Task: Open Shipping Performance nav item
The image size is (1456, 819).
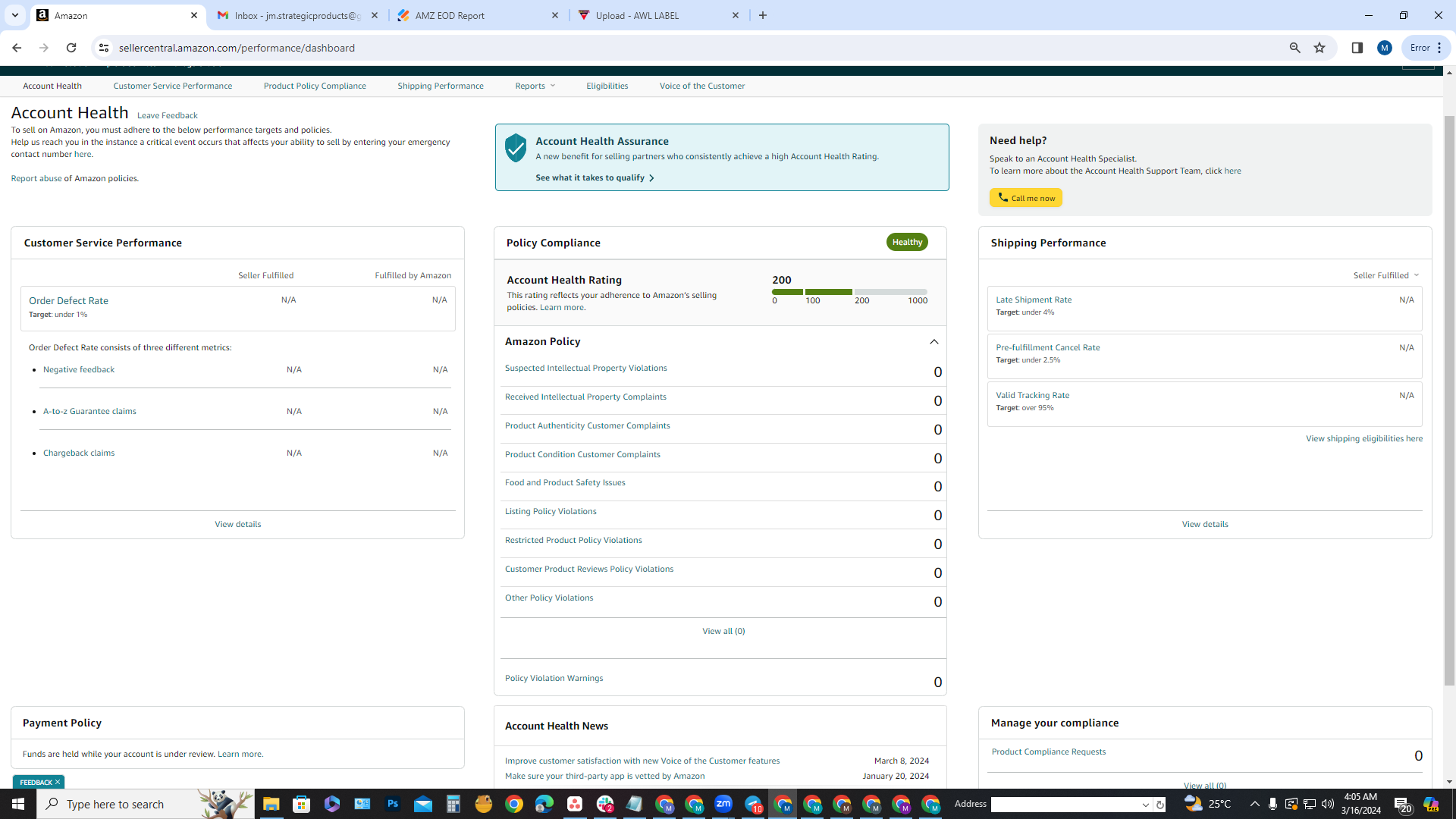Action: click(441, 86)
